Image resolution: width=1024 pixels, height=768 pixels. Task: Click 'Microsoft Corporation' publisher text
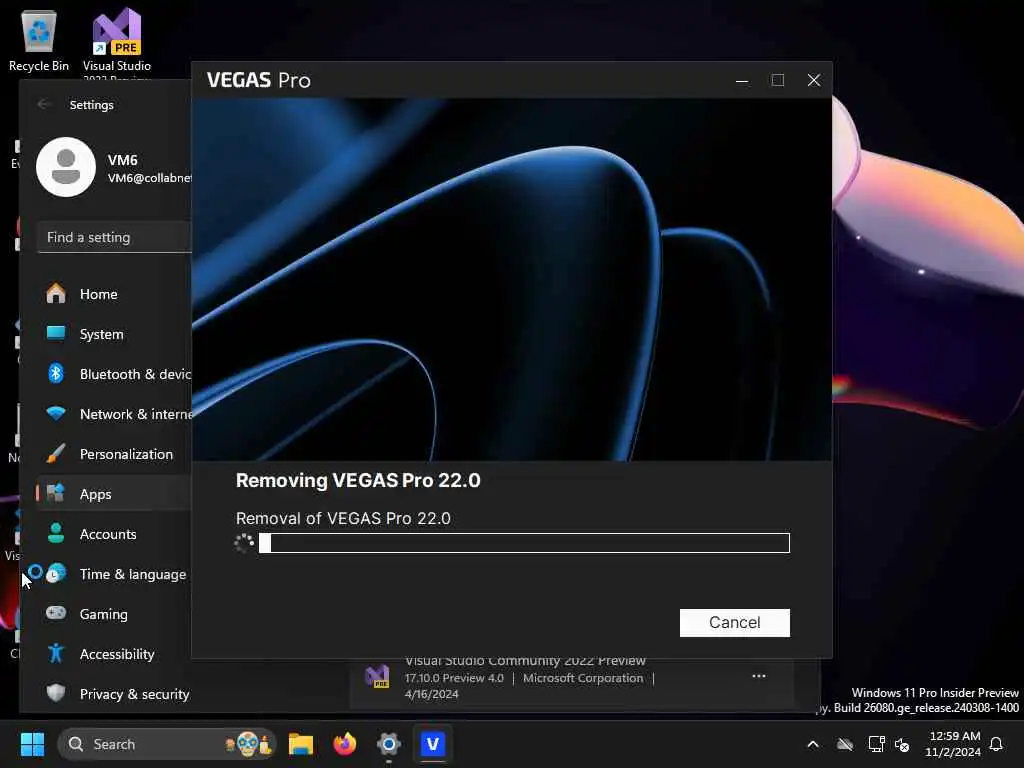tap(583, 678)
